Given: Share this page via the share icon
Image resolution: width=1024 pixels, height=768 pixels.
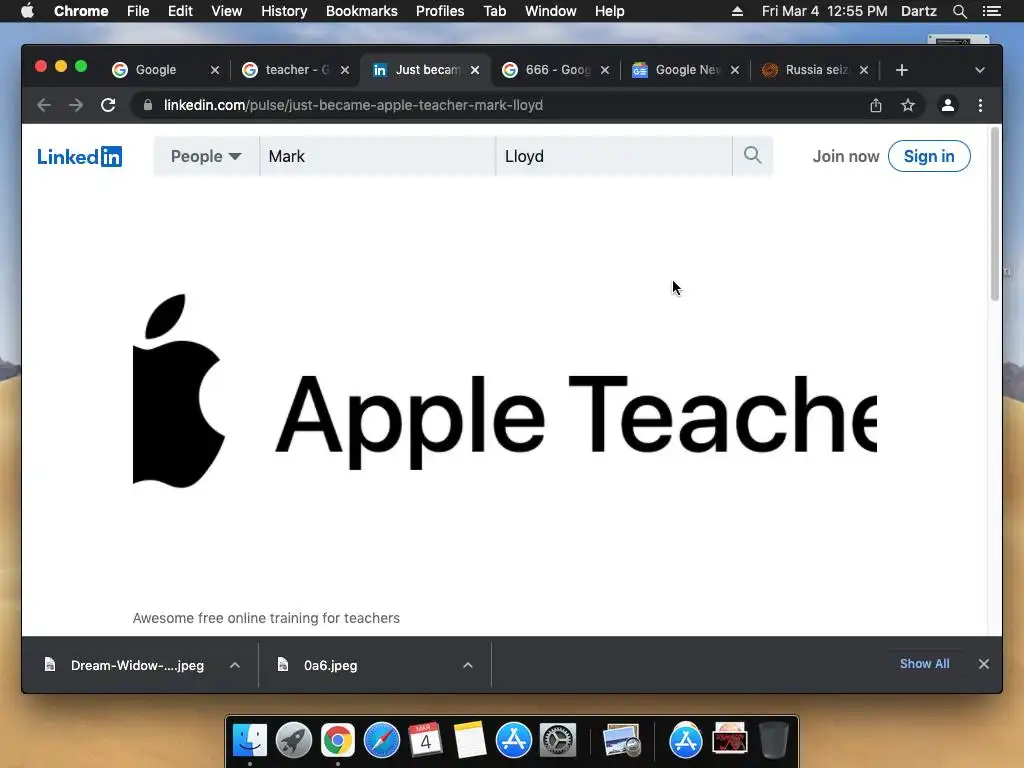Looking at the screenshot, I should pos(876,105).
